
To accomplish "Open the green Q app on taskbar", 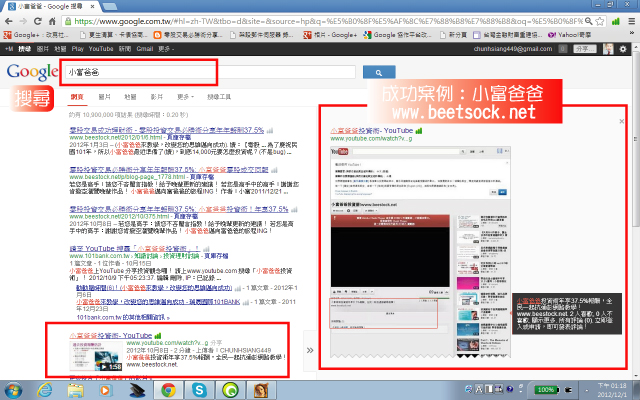I will (x=230, y=391).
